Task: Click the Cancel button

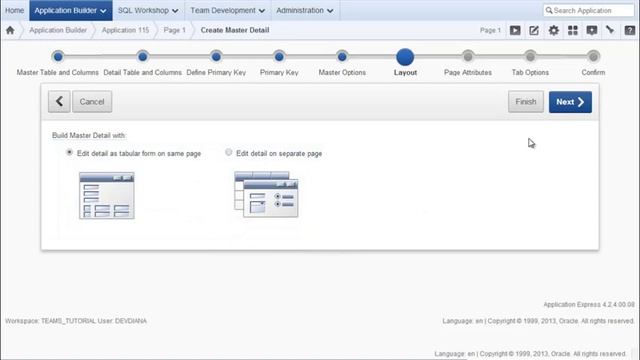Action: [92, 102]
